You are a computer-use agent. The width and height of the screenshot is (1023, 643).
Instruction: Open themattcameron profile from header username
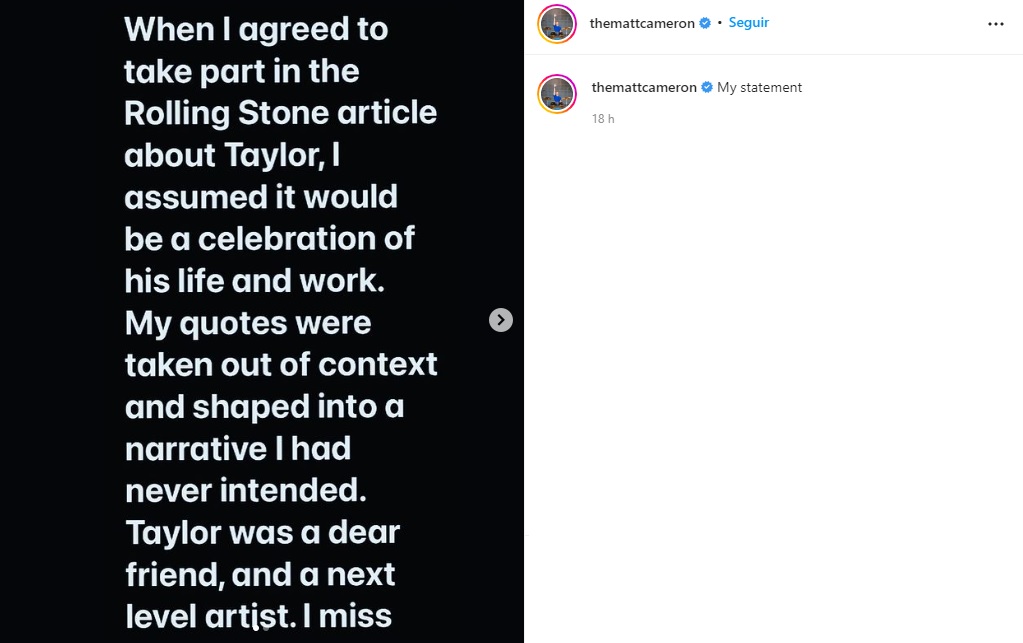pyautogui.click(x=642, y=23)
